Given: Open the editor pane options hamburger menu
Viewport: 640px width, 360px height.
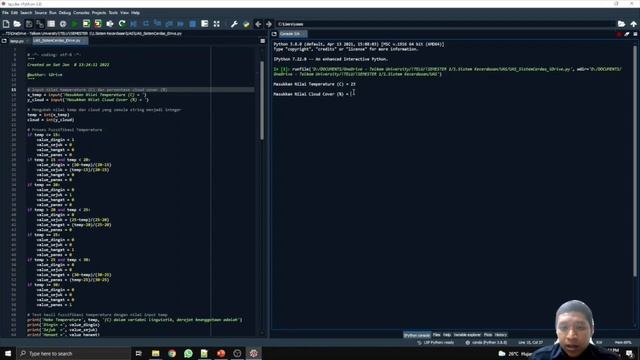Looking at the screenshot, I should point(262,41).
